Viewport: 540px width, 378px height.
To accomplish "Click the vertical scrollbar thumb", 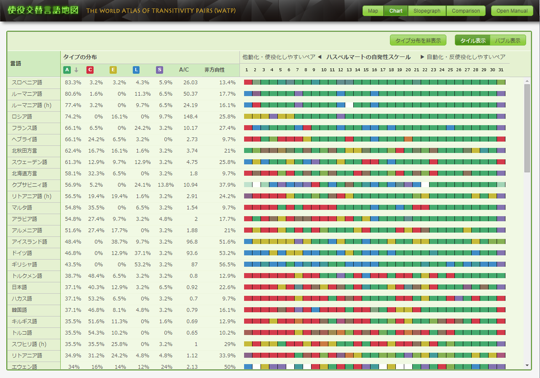I will 527,128.
